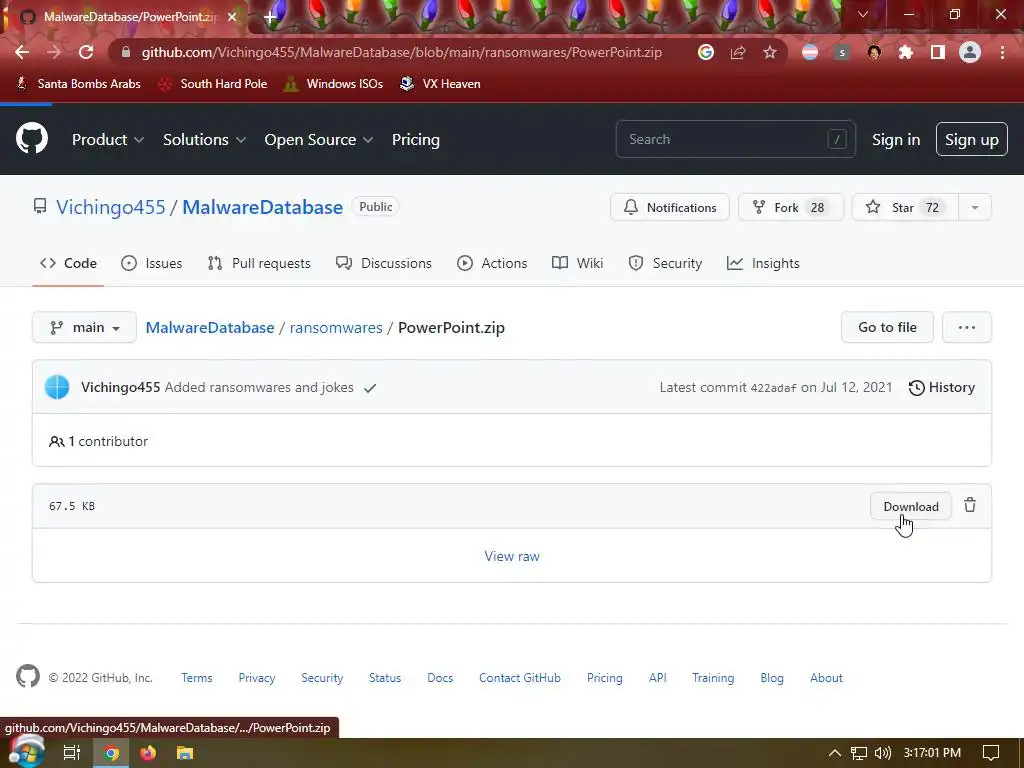1024x768 pixels.
Task: Click Go to file button
Action: (887, 327)
